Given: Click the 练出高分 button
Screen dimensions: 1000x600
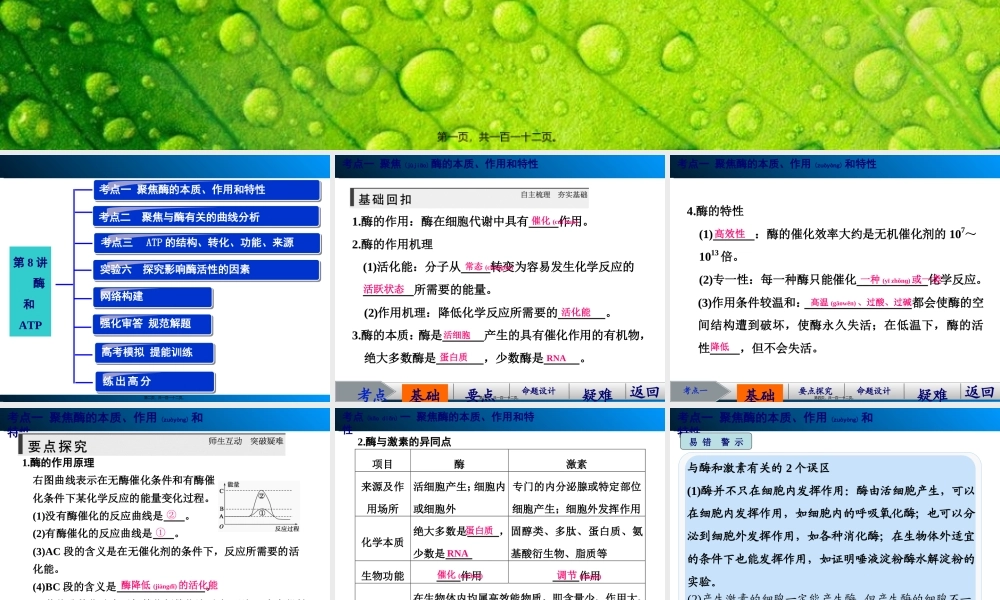Looking at the screenshot, I should click(154, 381).
